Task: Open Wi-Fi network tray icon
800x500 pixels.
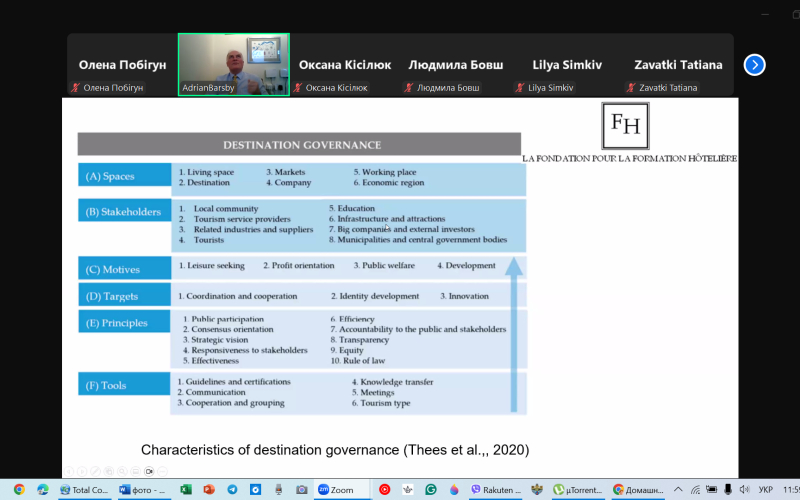Action: tap(695, 490)
